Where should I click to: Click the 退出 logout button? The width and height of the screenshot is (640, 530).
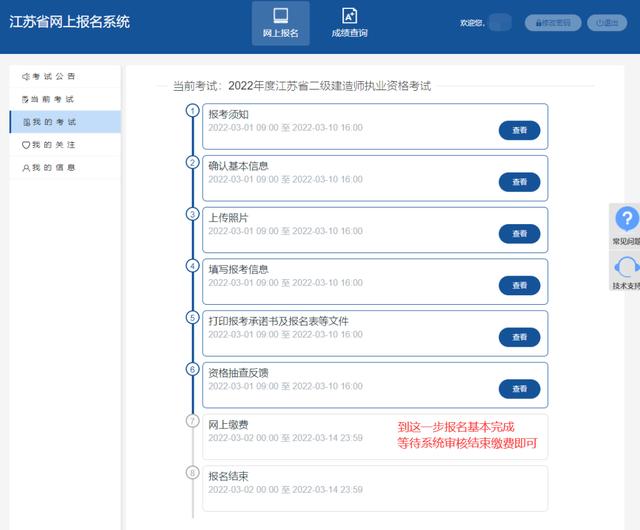(609, 22)
